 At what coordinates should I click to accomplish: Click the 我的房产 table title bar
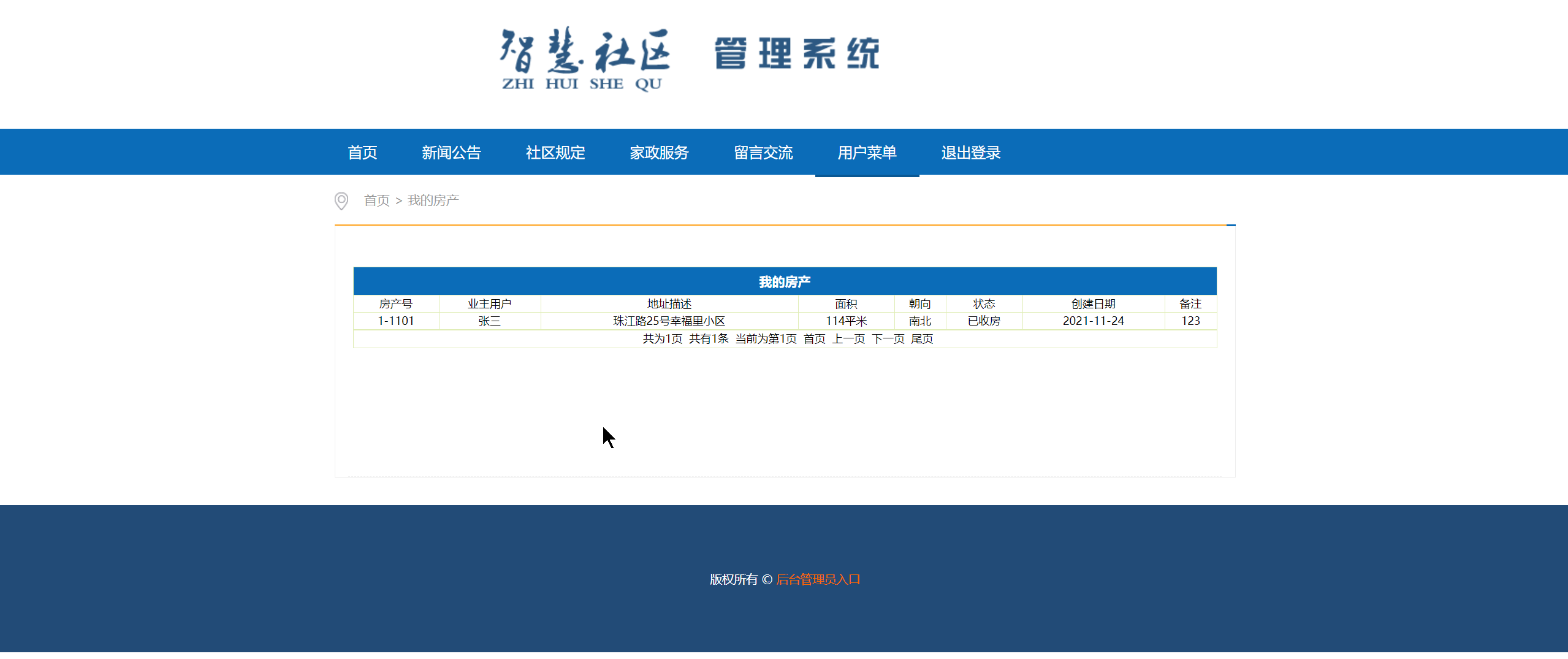pos(785,281)
